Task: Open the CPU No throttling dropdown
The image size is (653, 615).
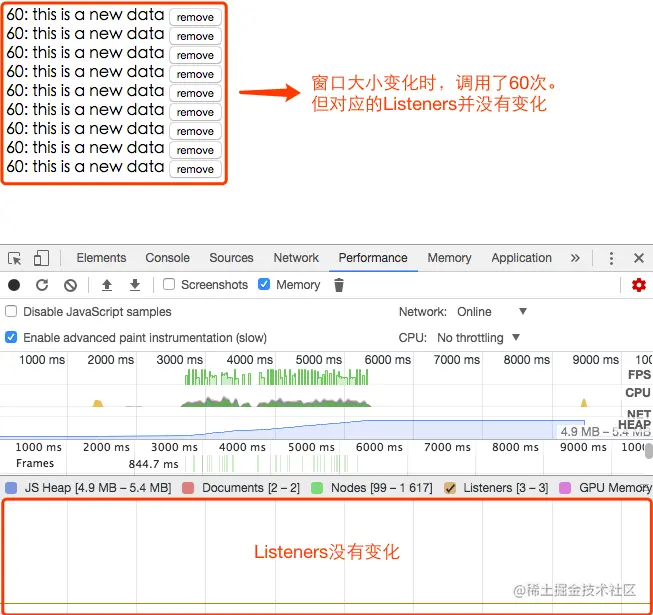Action: tap(479, 337)
